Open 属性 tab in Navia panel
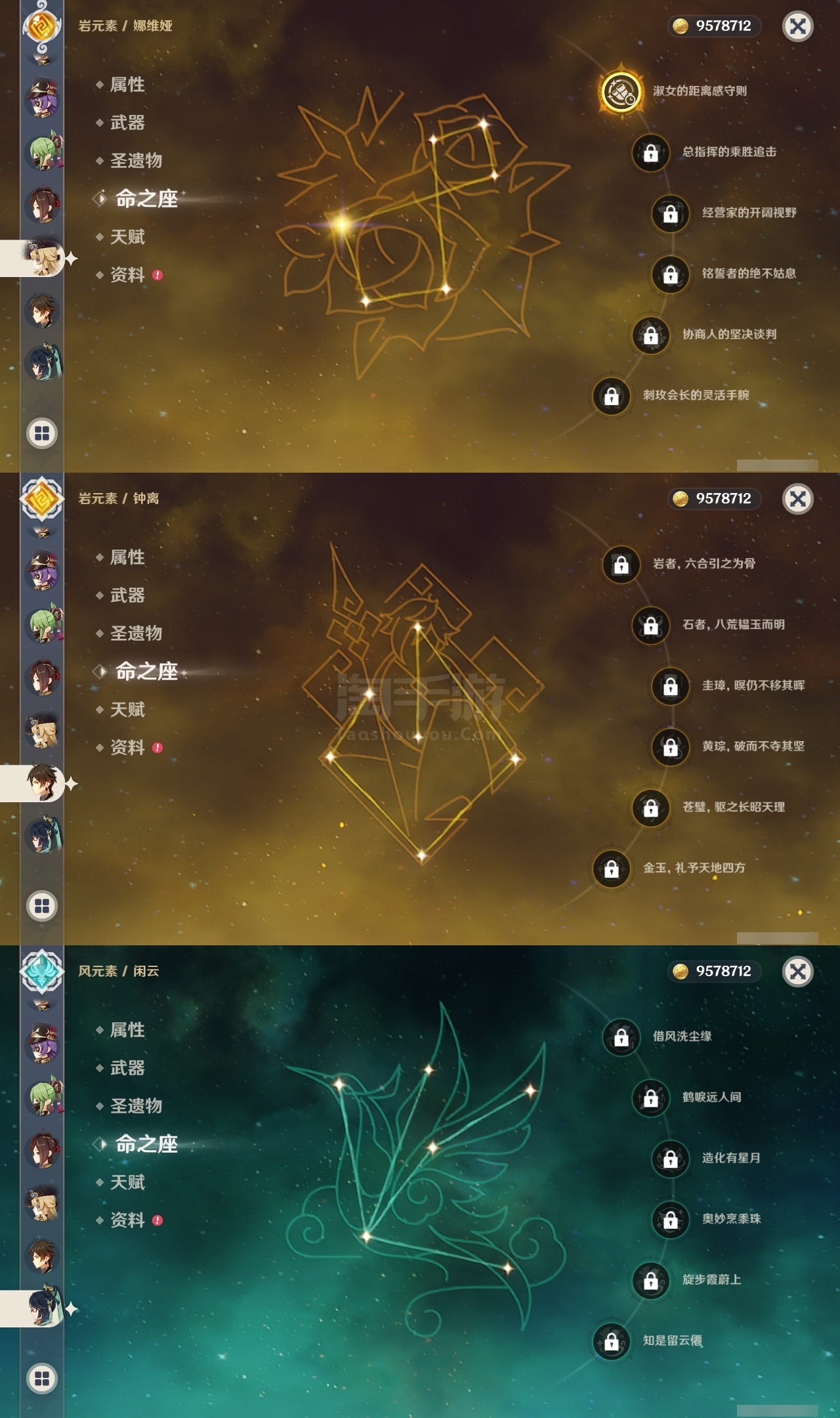 point(127,85)
